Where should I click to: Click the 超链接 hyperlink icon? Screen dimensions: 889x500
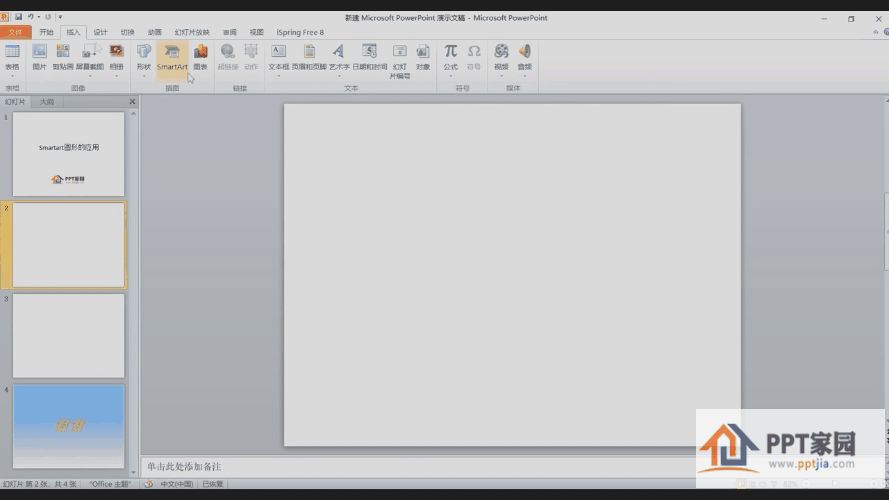[228, 57]
